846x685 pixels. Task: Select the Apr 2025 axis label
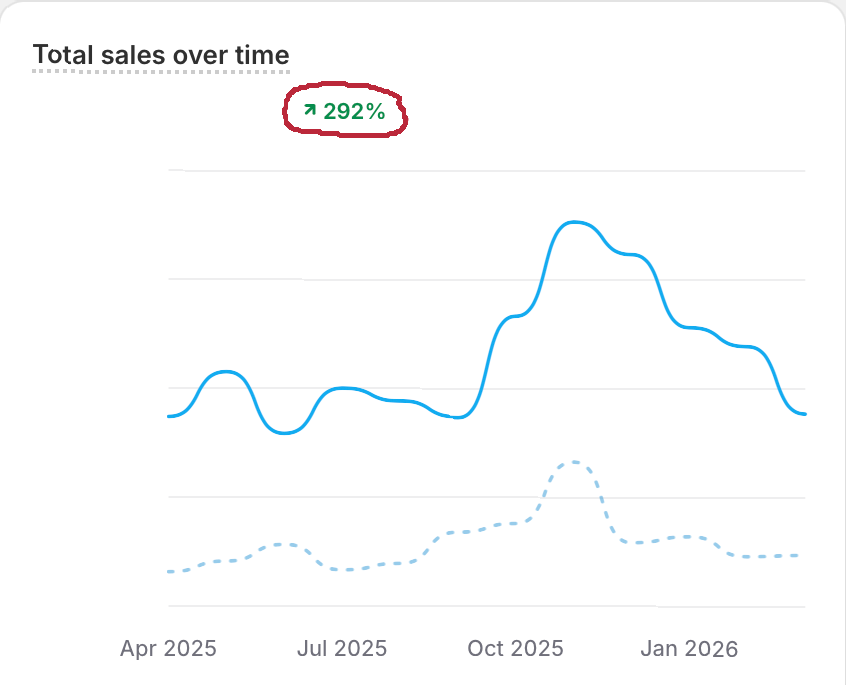pos(168,648)
